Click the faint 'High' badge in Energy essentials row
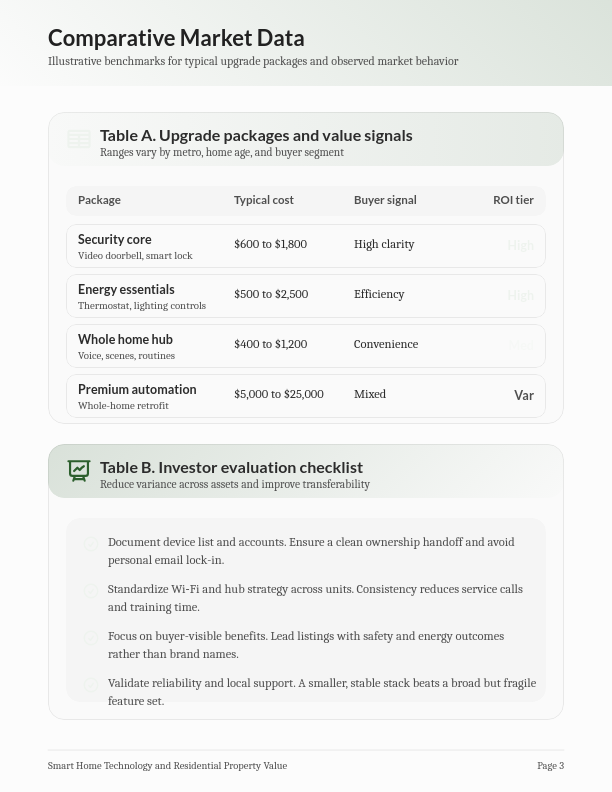The height and width of the screenshot is (792, 612). 520,296
